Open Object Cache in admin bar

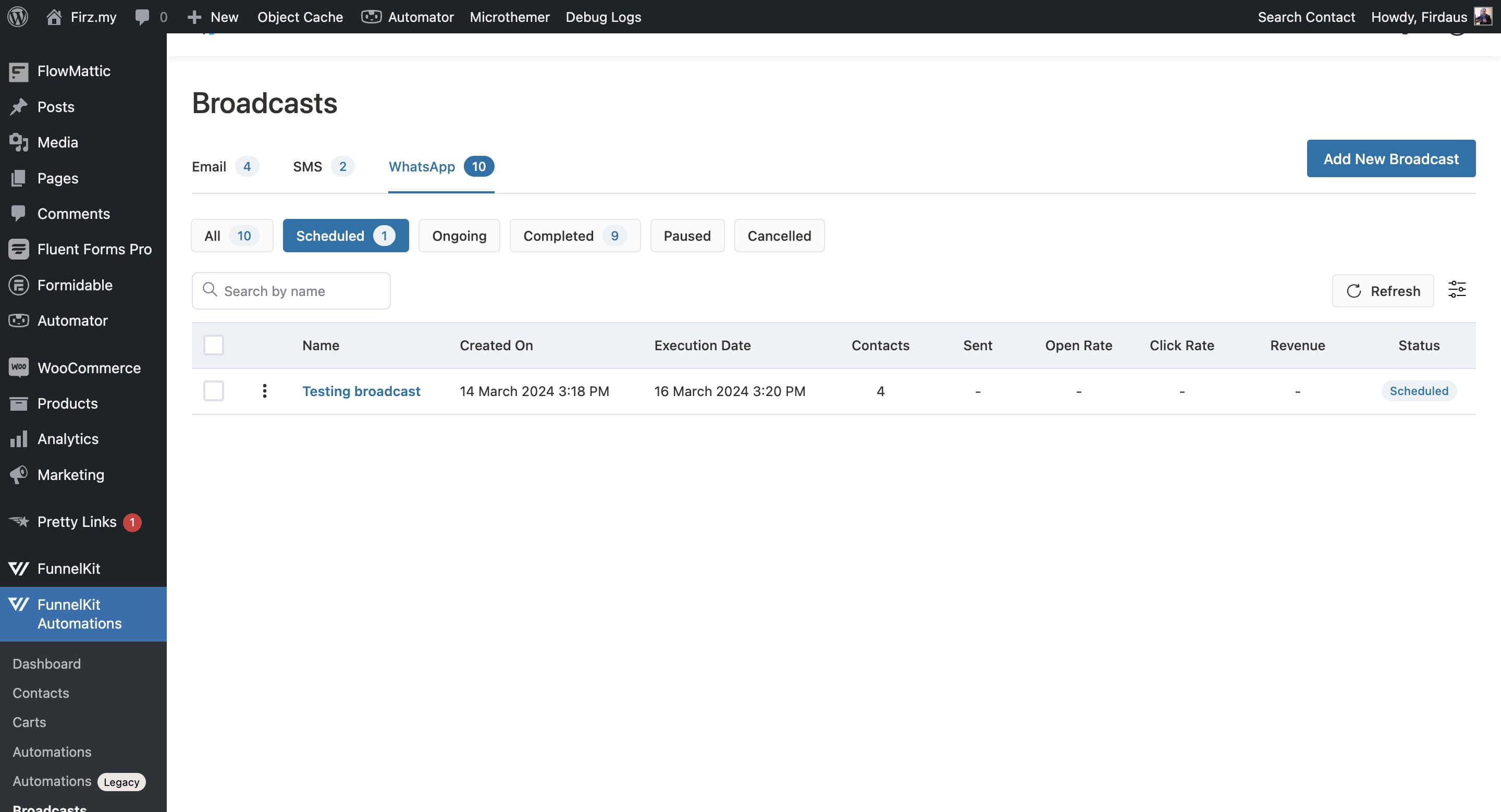pyautogui.click(x=300, y=17)
